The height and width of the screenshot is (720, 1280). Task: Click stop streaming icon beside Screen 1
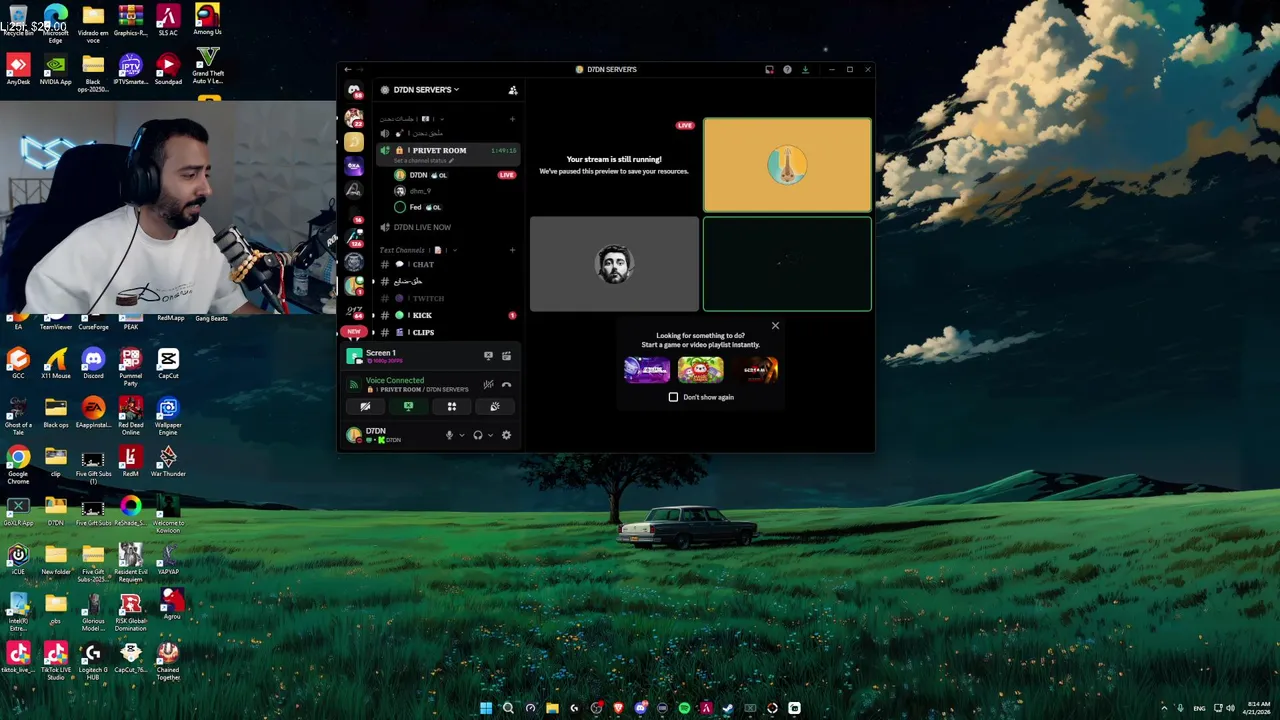tap(488, 355)
